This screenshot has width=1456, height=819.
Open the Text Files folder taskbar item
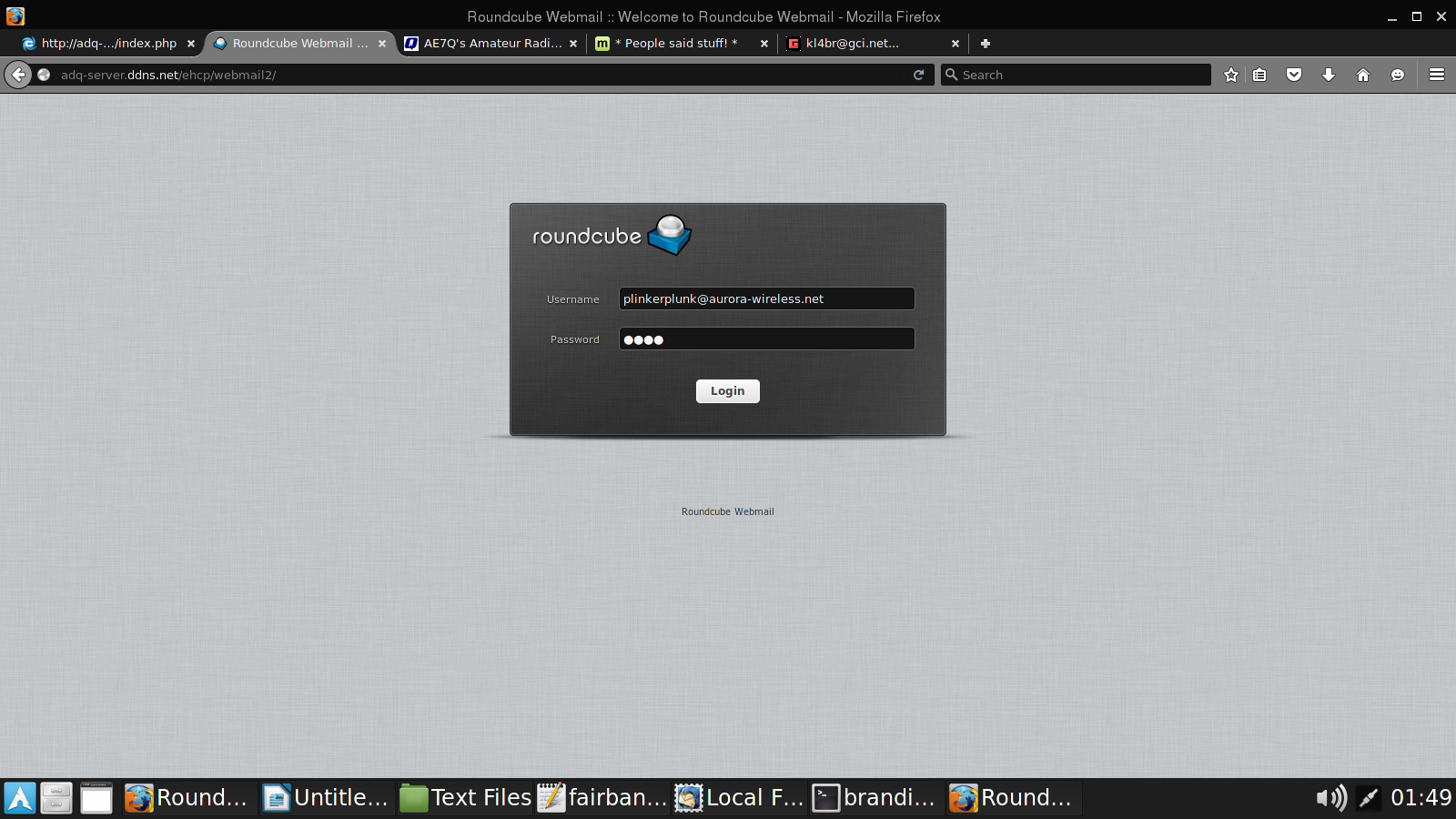[465, 798]
